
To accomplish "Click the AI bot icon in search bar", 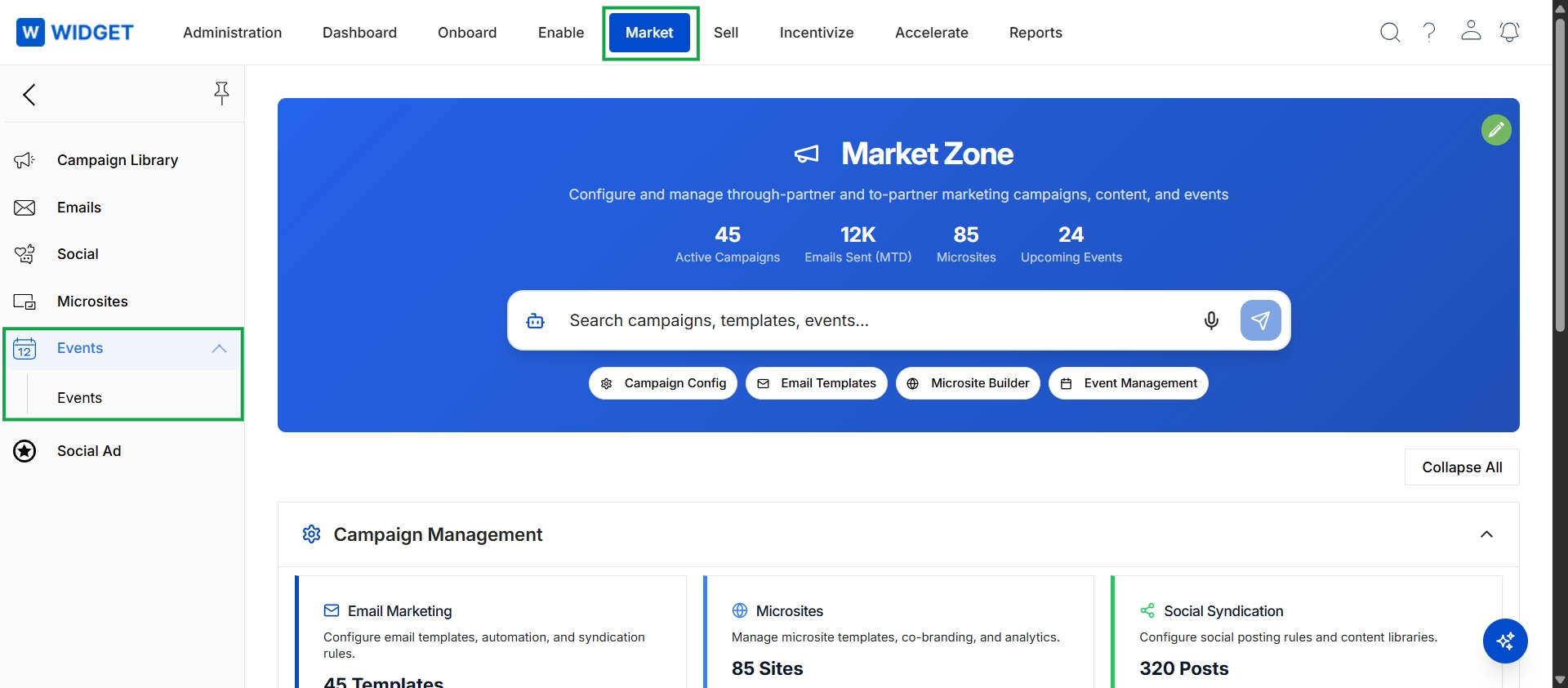I will 536,320.
